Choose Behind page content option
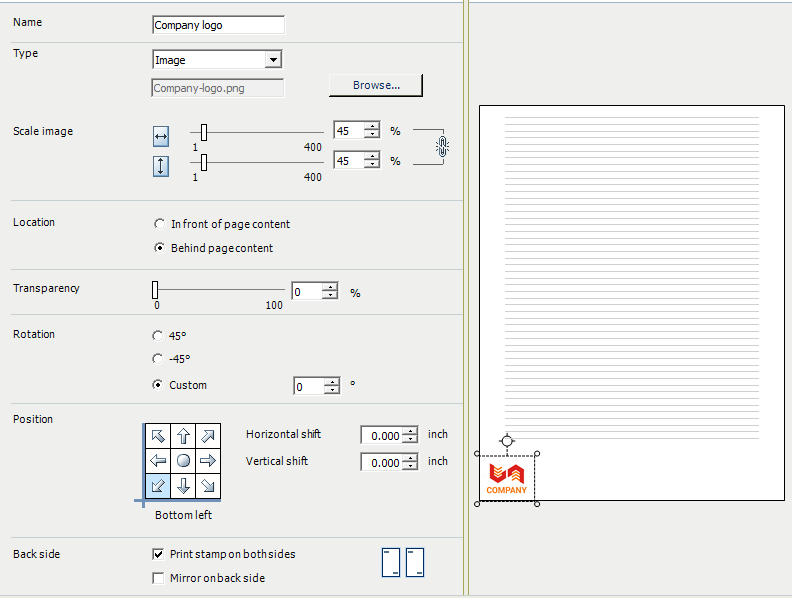The width and height of the screenshot is (792, 598). point(160,247)
